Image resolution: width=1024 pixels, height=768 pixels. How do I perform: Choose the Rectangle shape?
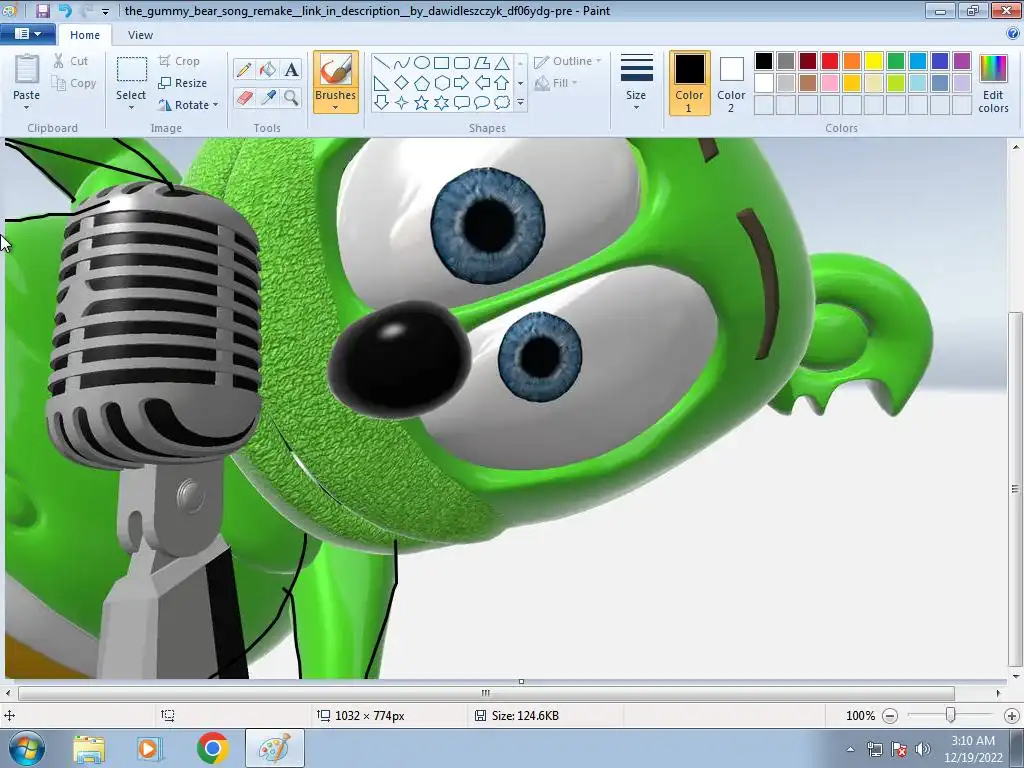tap(441, 63)
